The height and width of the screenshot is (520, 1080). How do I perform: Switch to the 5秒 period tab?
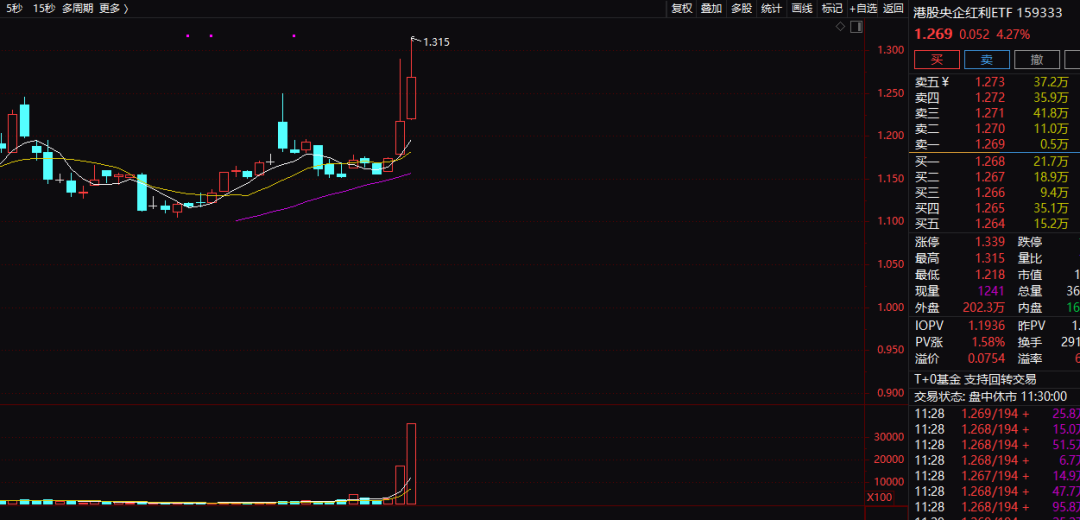[x=14, y=8]
